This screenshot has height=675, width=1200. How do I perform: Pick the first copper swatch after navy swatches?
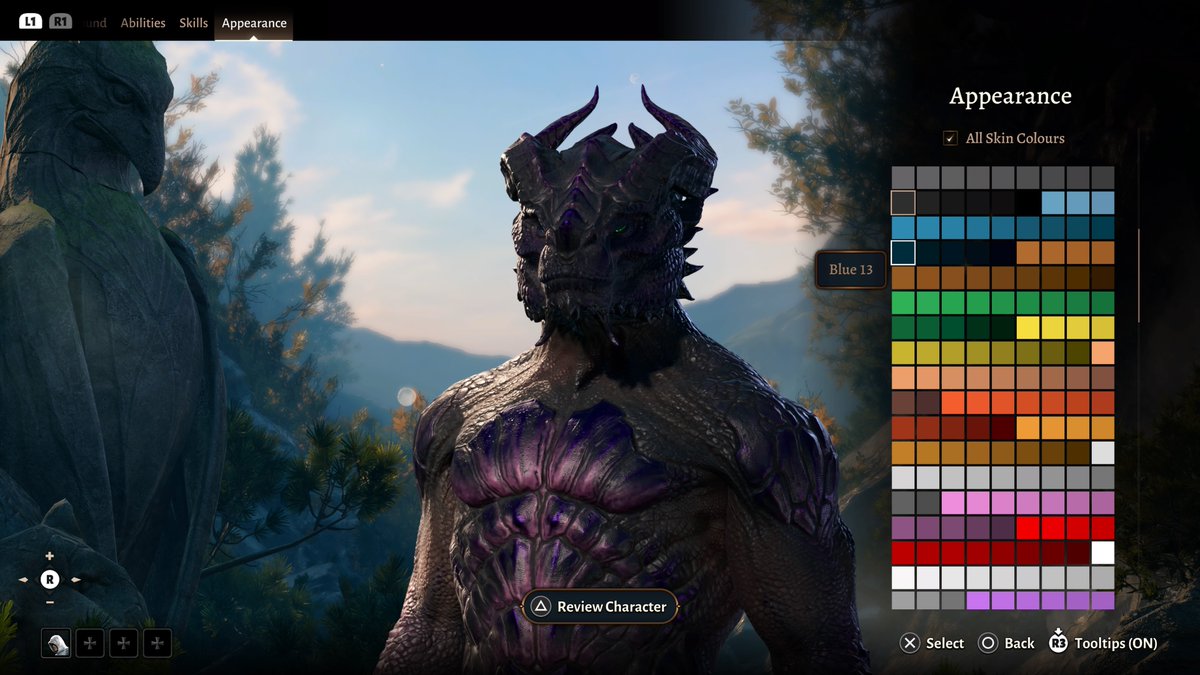pos(1028,252)
